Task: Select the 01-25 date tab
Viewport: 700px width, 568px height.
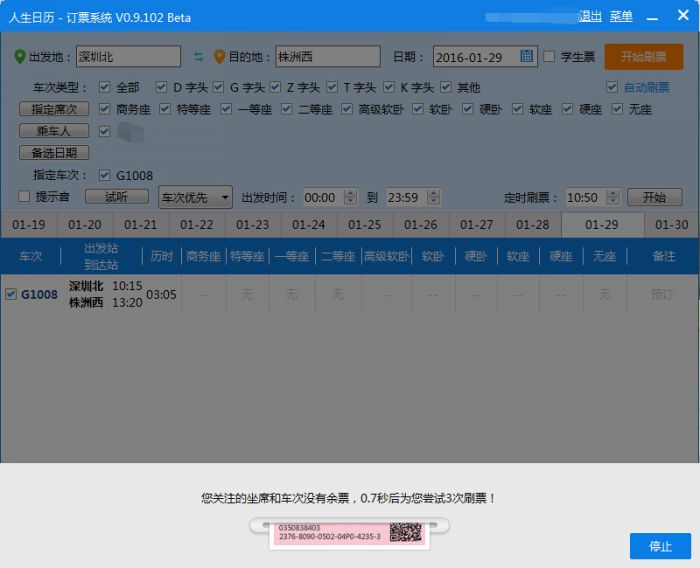Action: (364, 225)
